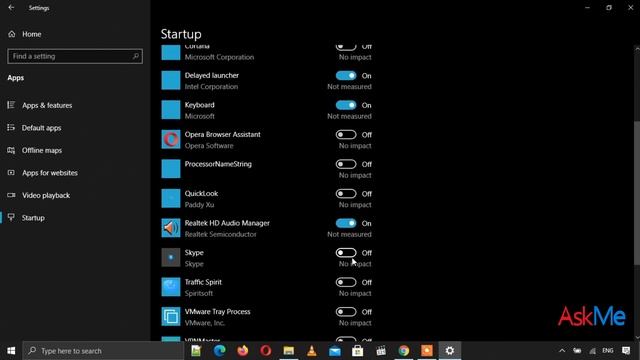Open Opera from the taskbar
This screenshot has height=360, width=640.
[x=266, y=351]
